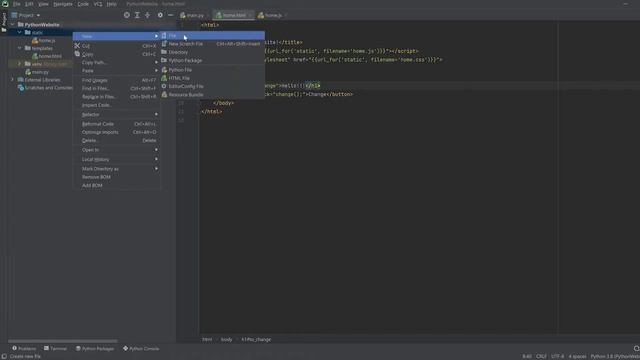
Task: Select Scratches and Consoles
Action: (x=45, y=88)
